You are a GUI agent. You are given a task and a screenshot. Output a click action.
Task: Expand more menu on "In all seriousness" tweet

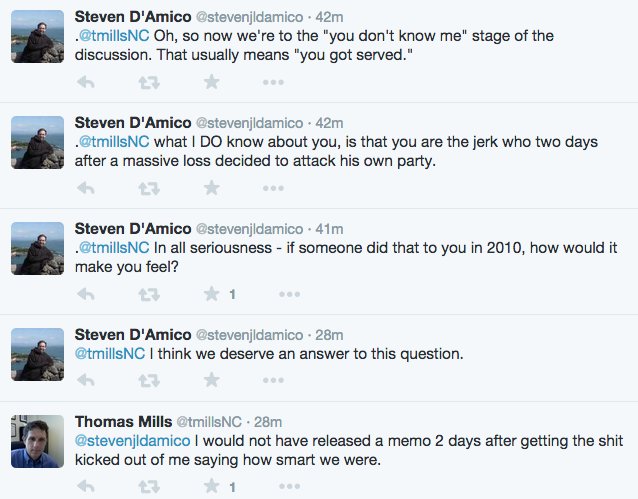point(289,294)
